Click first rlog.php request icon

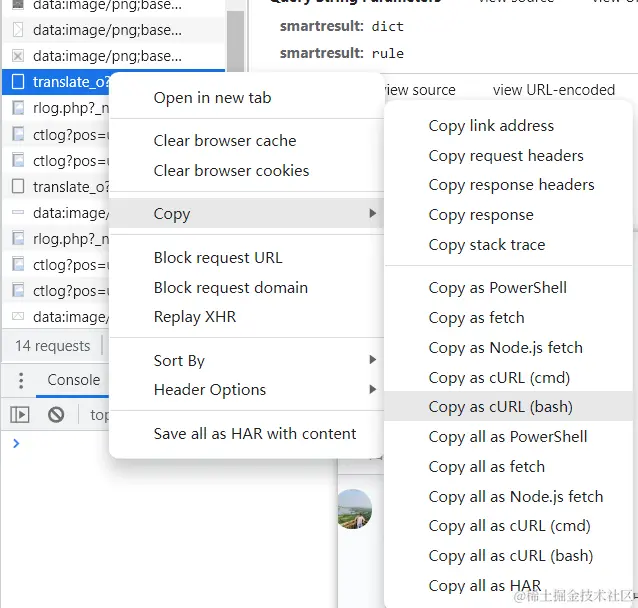pos(18,108)
